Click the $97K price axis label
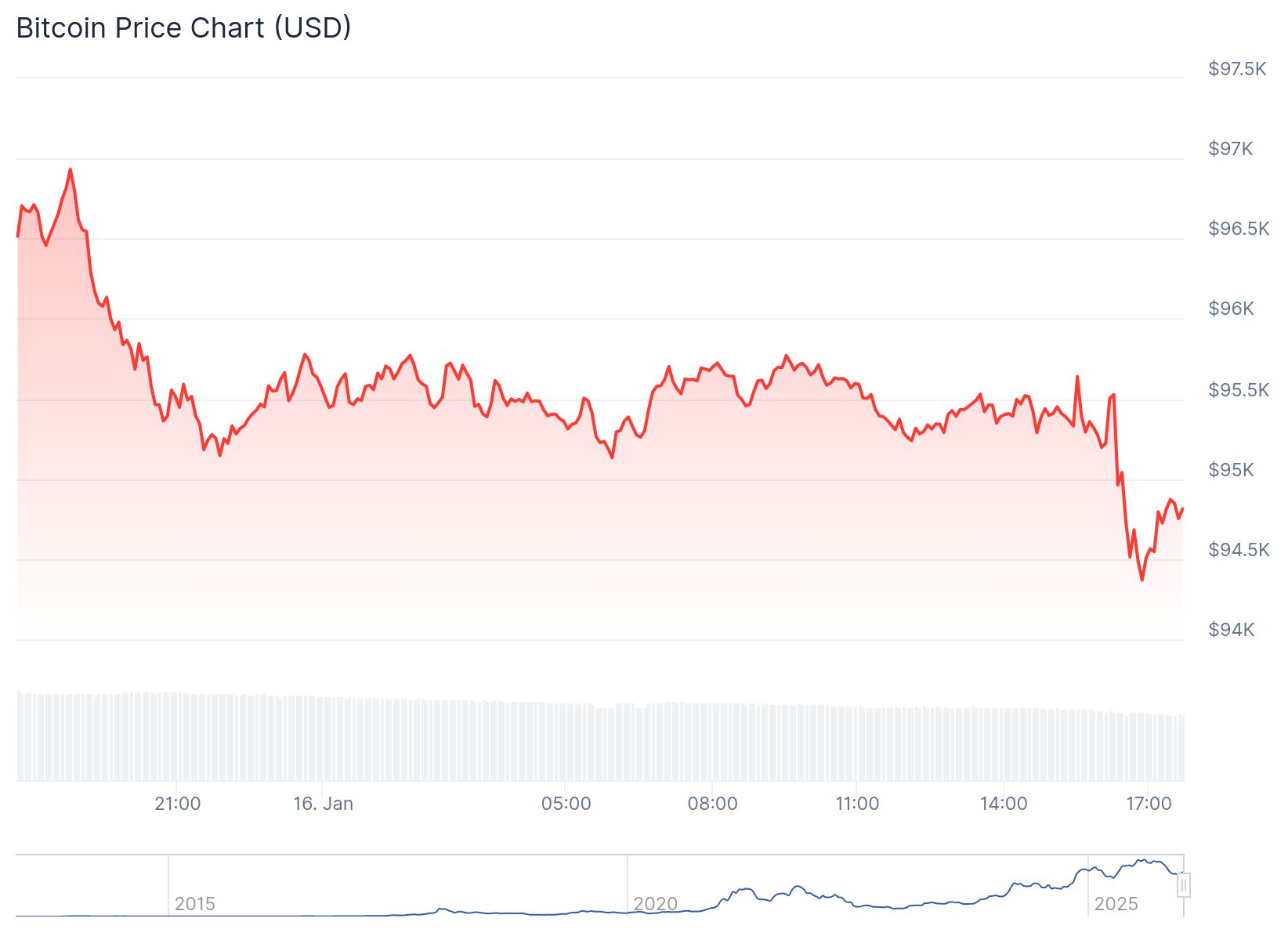The width and height of the screenshot is (1288, 940). pyautogui.click(x=1230, y=149)
